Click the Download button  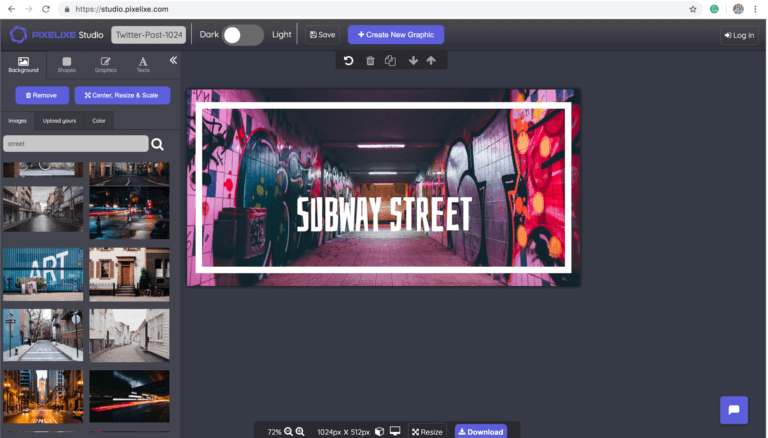480,432
